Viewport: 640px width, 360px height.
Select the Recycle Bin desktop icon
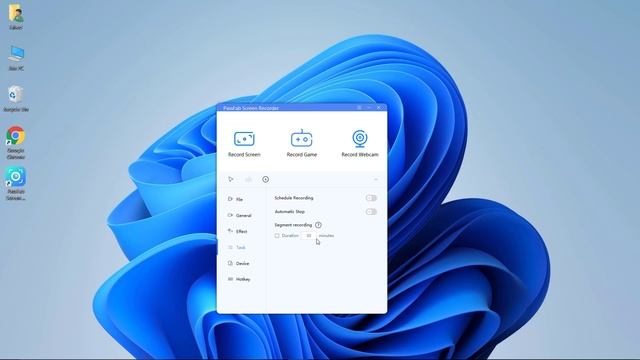16,98
